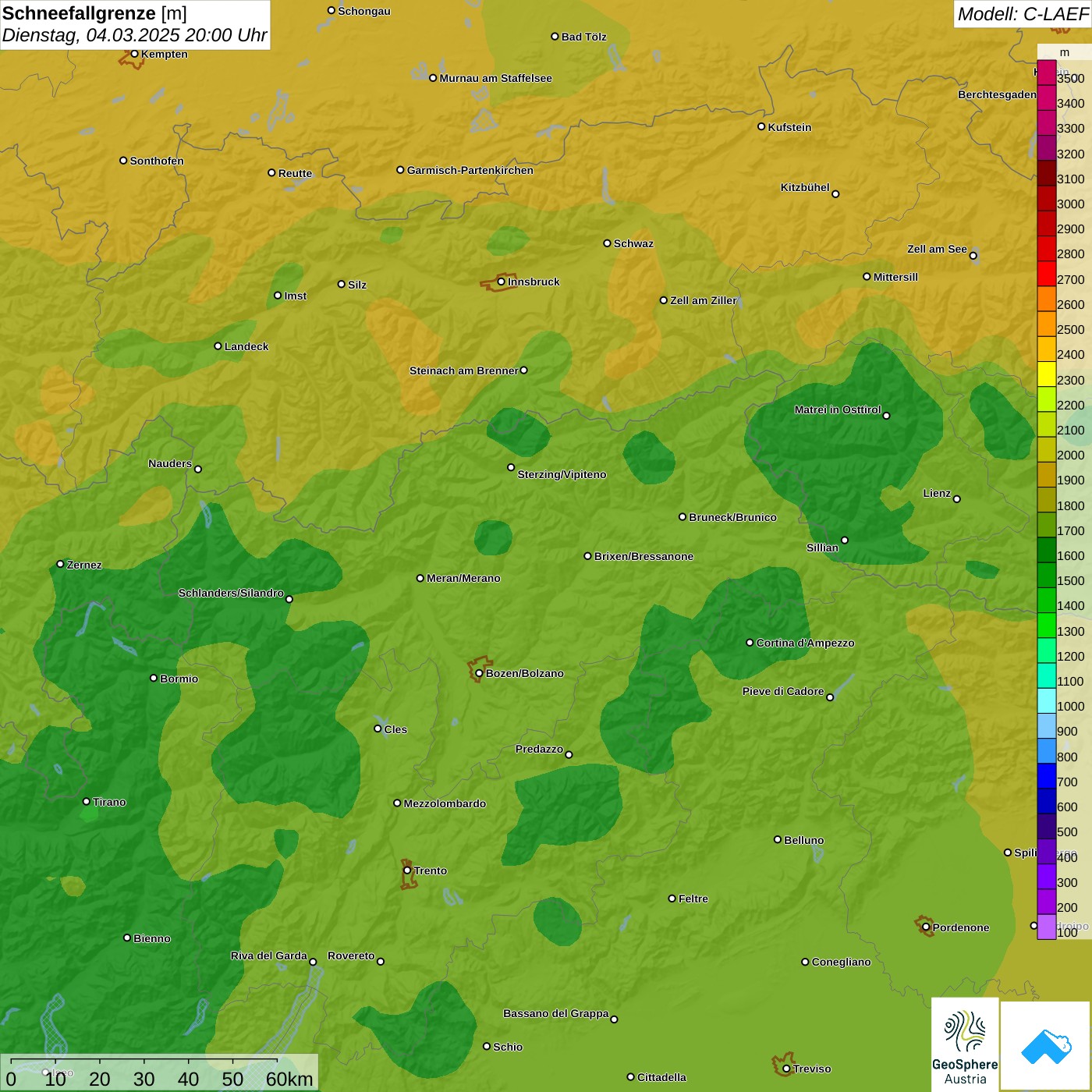Select the Cortina d'Ampezzo marker
The height and width of the screenshot is (1092, 1092).
click(750, 643)
